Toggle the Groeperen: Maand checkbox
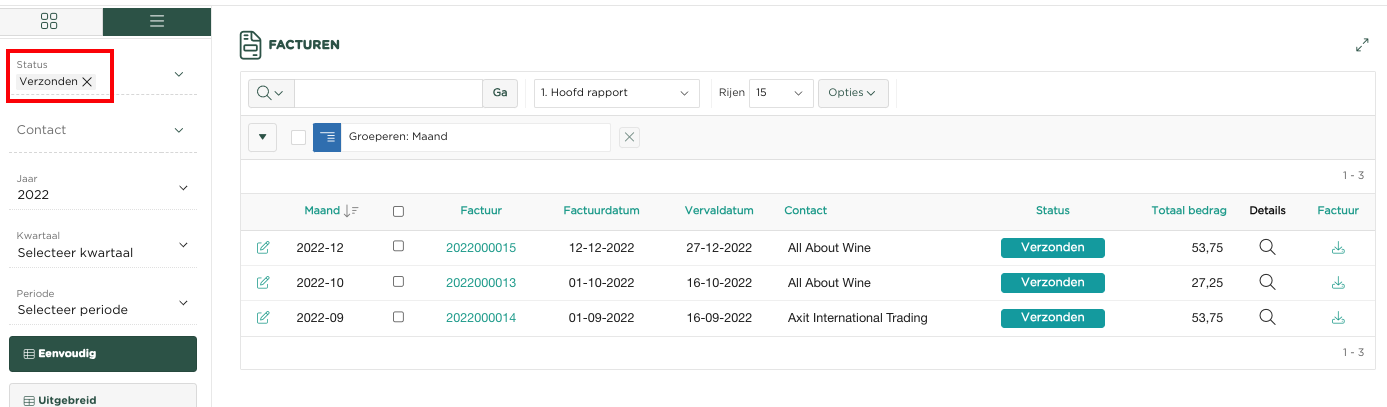 point(298,137)
